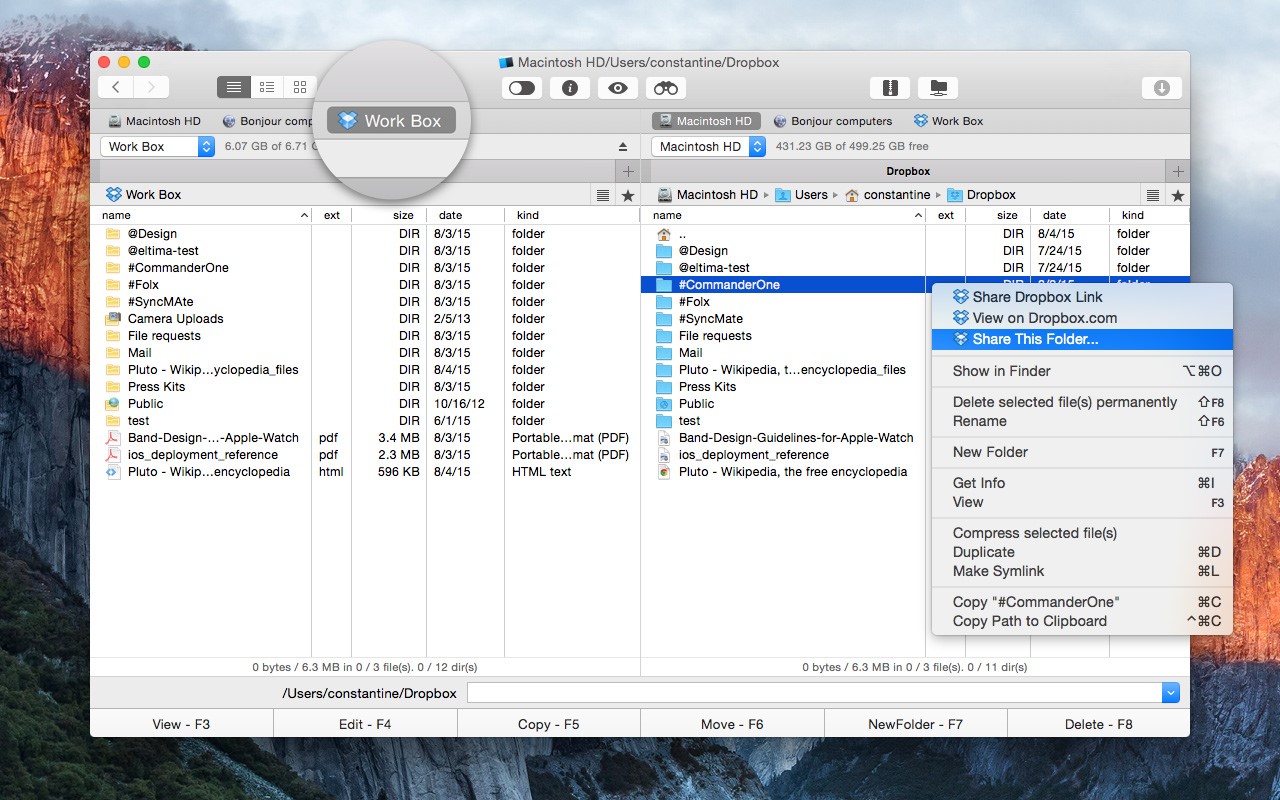The image size is (1280, 800).
Task: Click the eject icon in left panel
Action: (x=623, y=147)
